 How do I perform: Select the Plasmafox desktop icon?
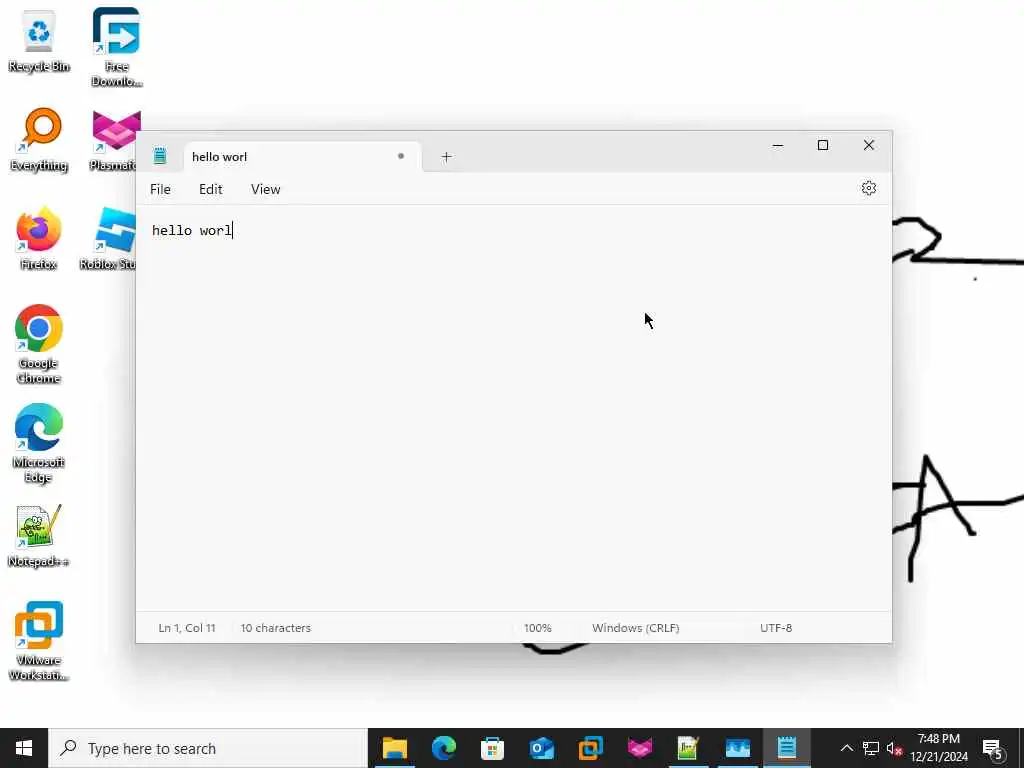pos(115,139)
